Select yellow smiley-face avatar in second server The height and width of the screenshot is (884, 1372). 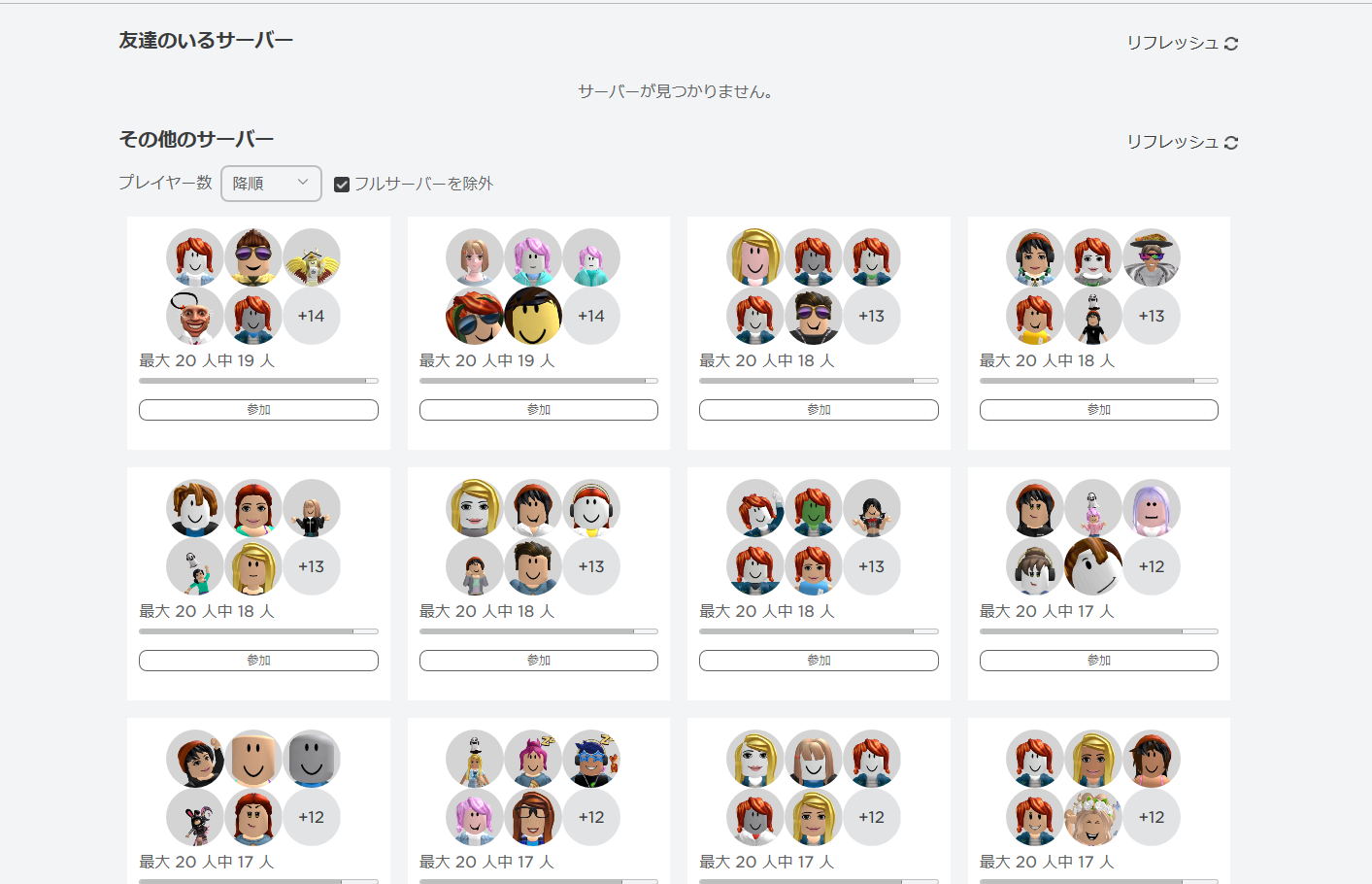click(533, 316)
